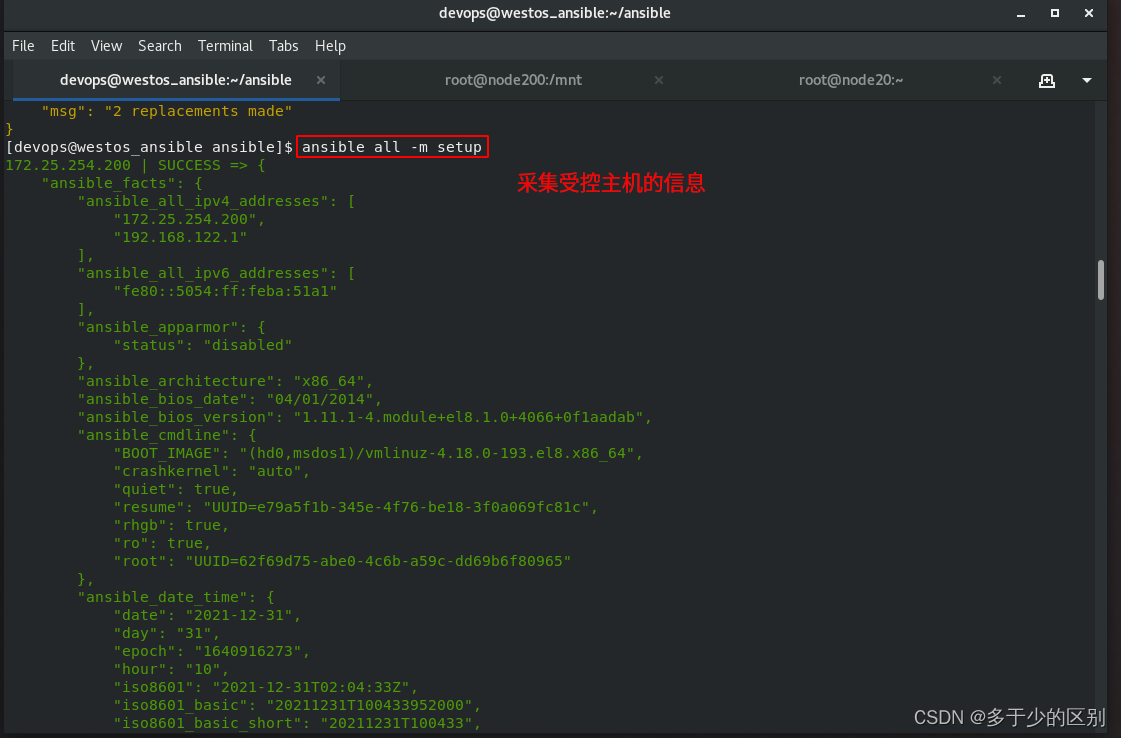Switch to the devops@westos_ansible tab
Viewport: 1121px width, 738px height.
(176, 80)
